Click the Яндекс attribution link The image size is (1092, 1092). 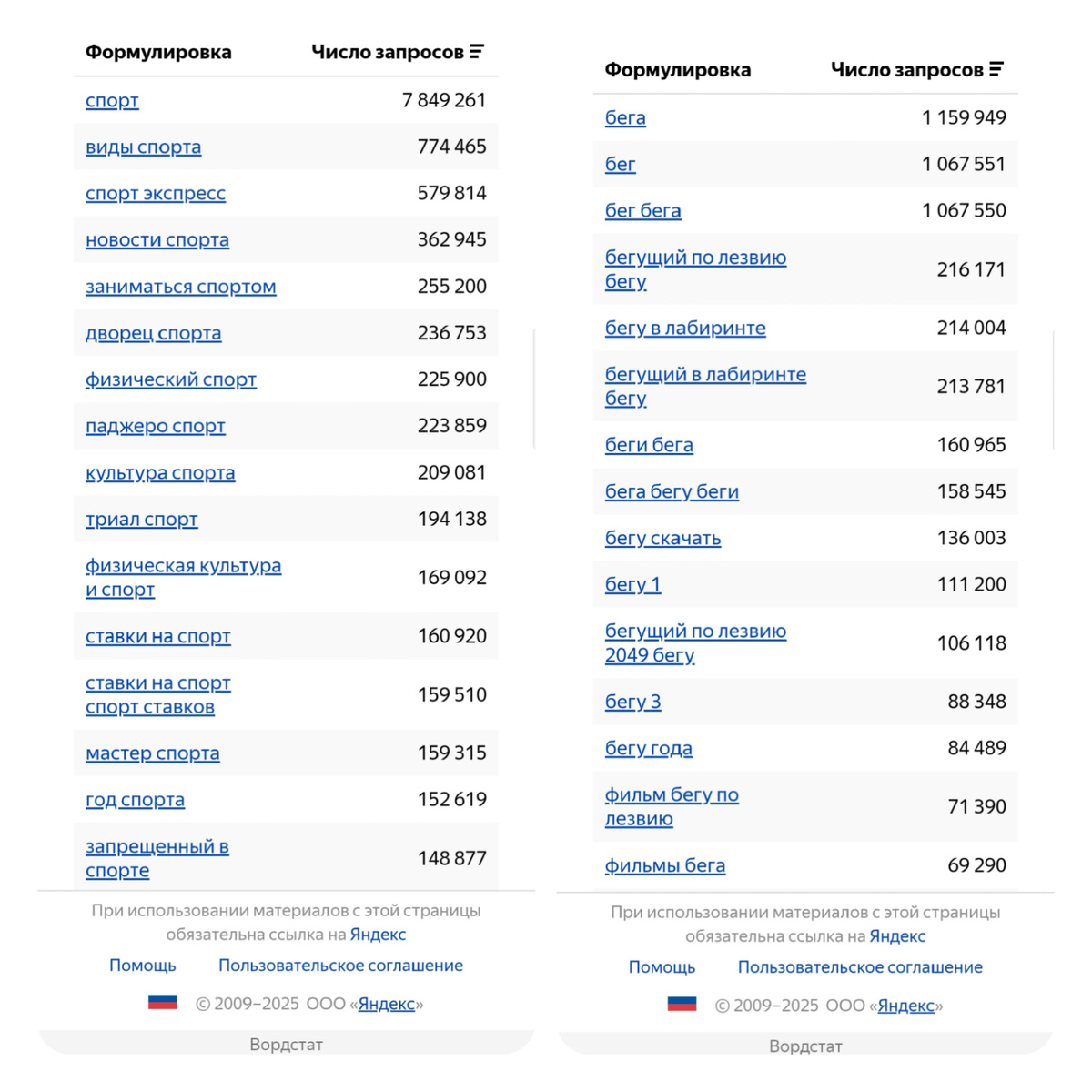(377, 935)
